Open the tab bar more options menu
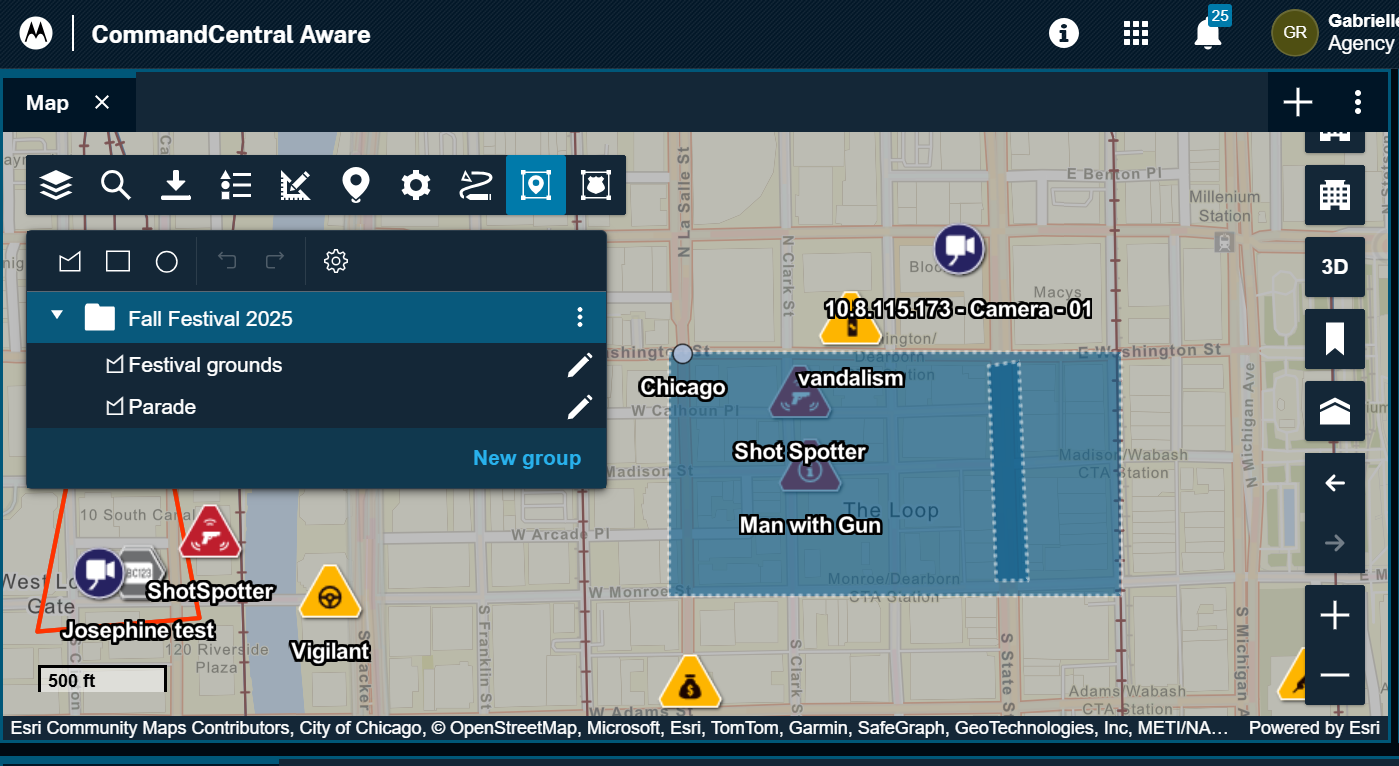 (1358, 102)
